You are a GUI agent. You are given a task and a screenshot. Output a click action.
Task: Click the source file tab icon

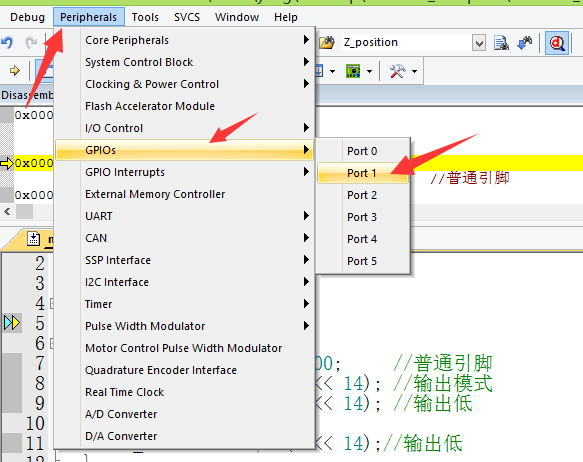[x=33, y=239]
